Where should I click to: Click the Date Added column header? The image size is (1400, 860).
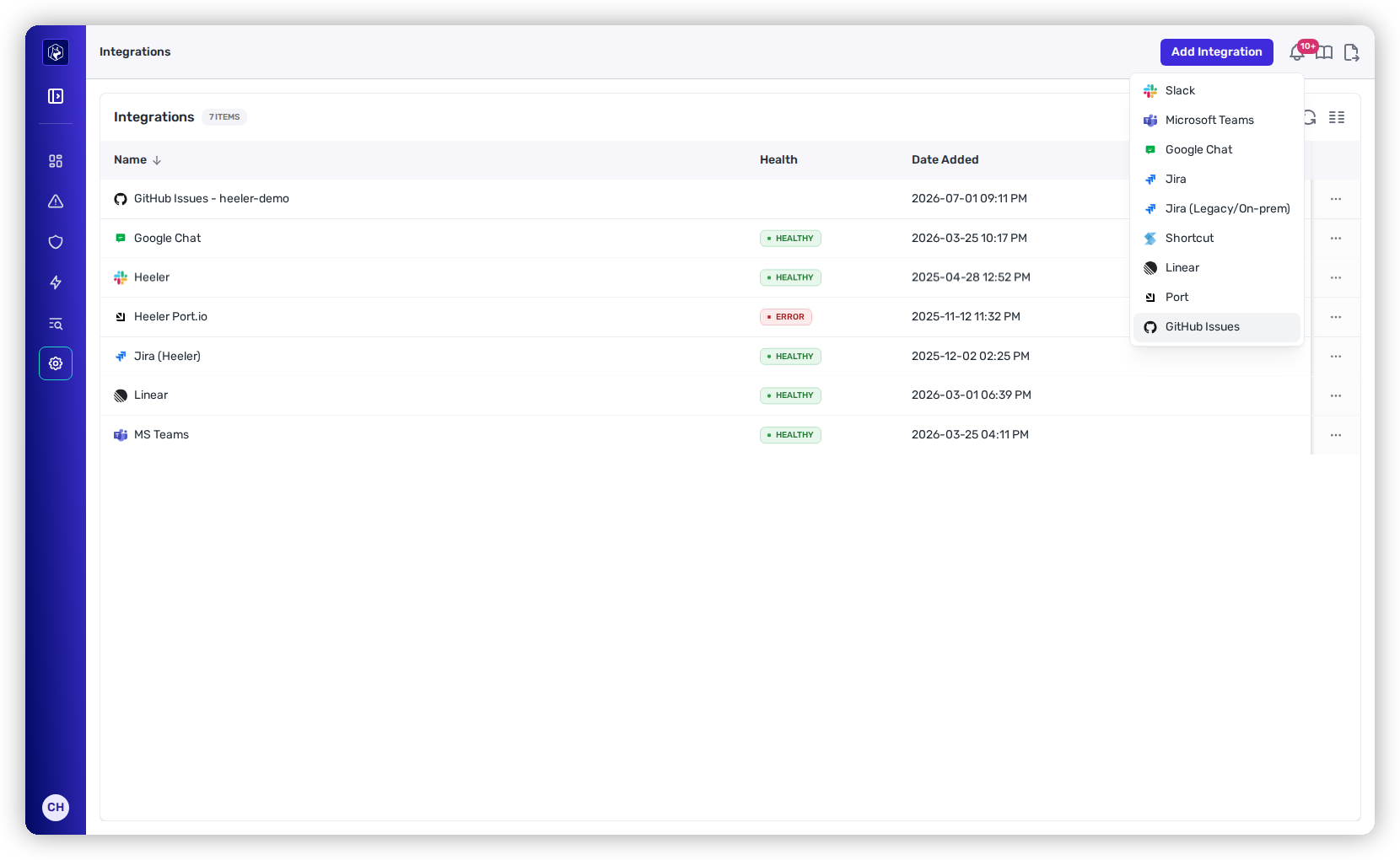(945, 159)
